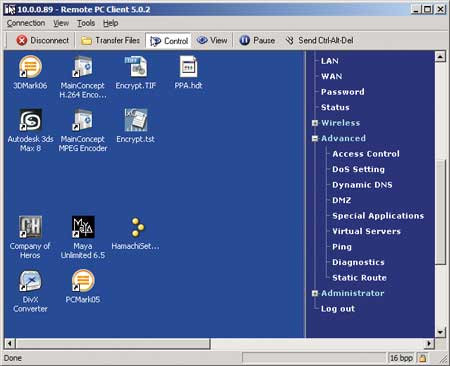Expand the Wireless tree node

[x=315, y=123]
